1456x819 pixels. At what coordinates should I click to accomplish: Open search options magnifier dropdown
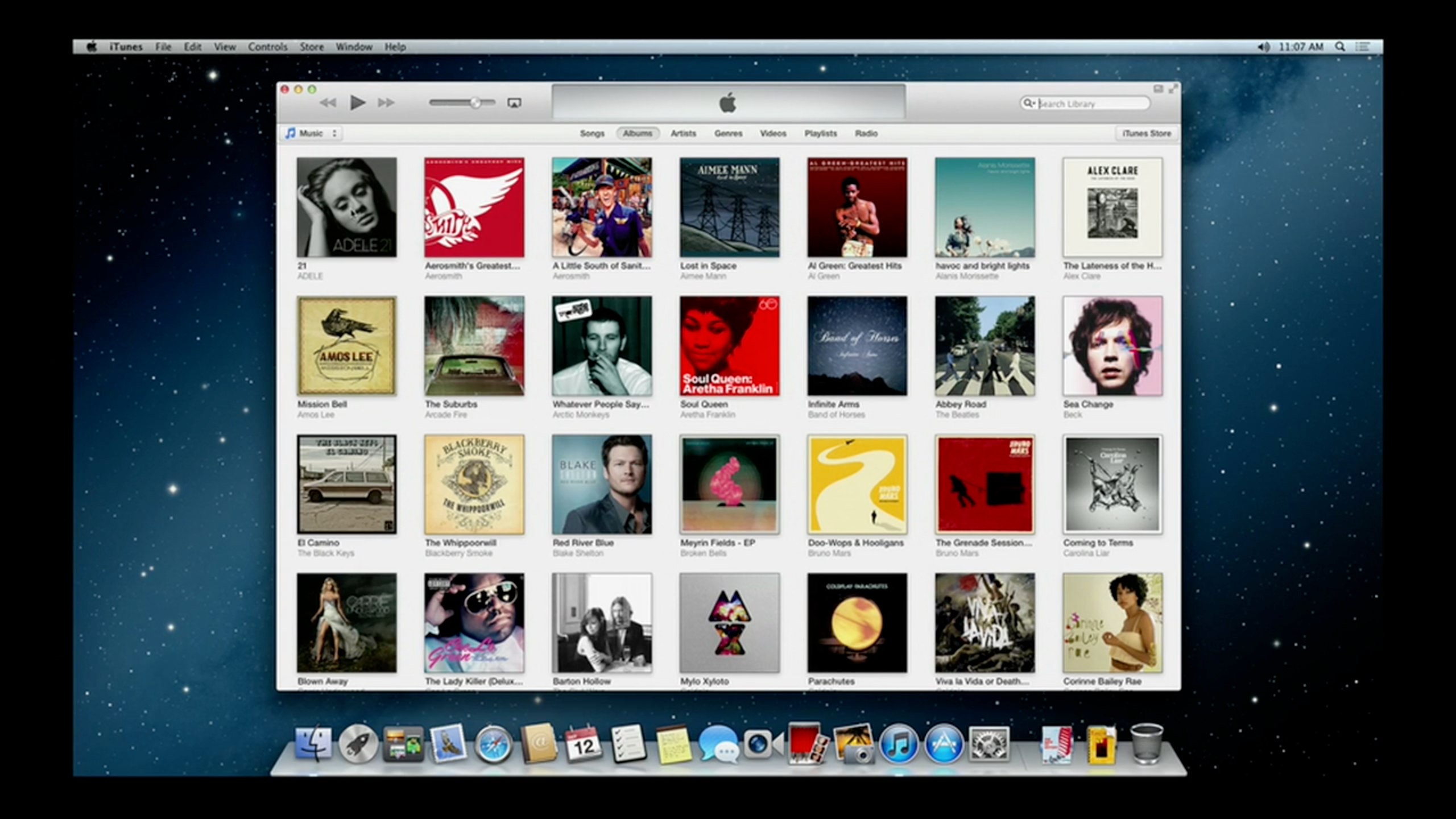pos(1029,103)
